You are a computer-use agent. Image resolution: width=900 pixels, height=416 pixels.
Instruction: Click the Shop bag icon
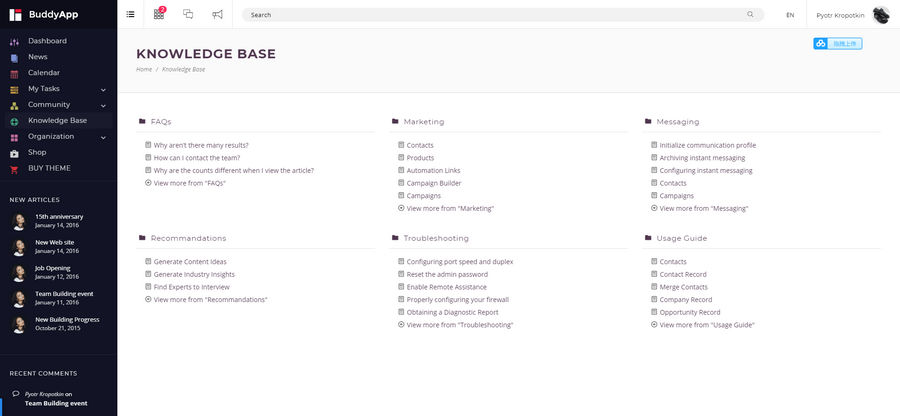click(x=14, y=154)
